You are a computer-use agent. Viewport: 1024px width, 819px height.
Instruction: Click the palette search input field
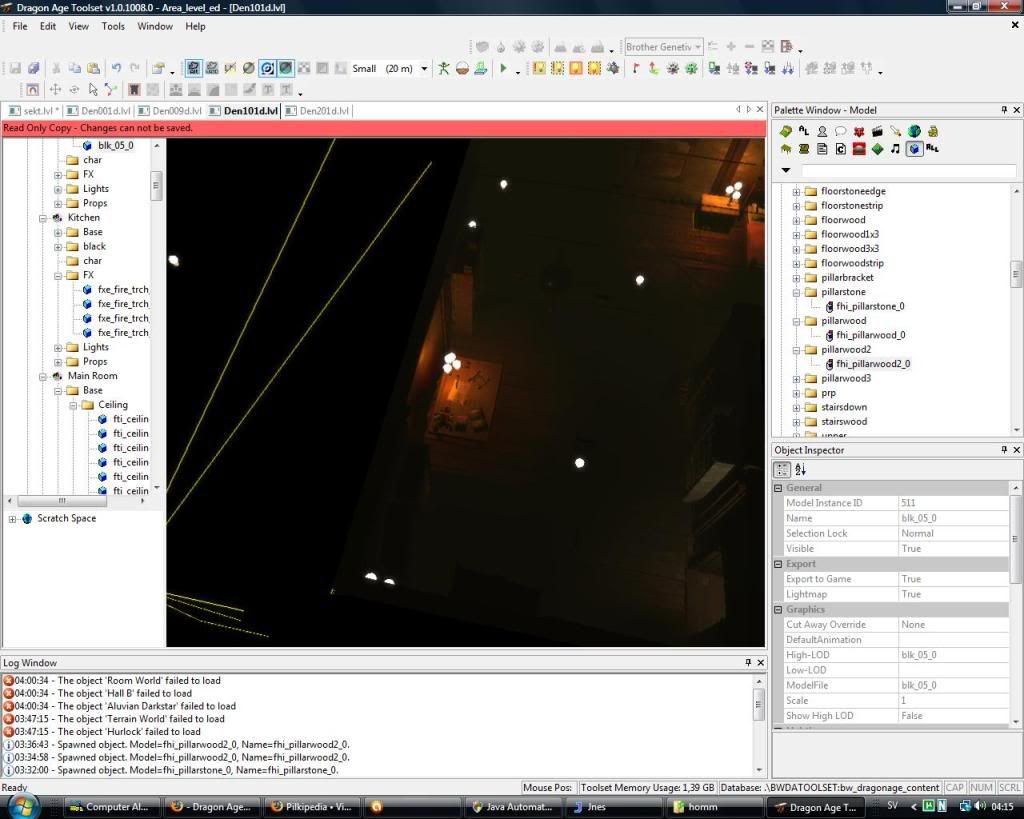point(908,171)
